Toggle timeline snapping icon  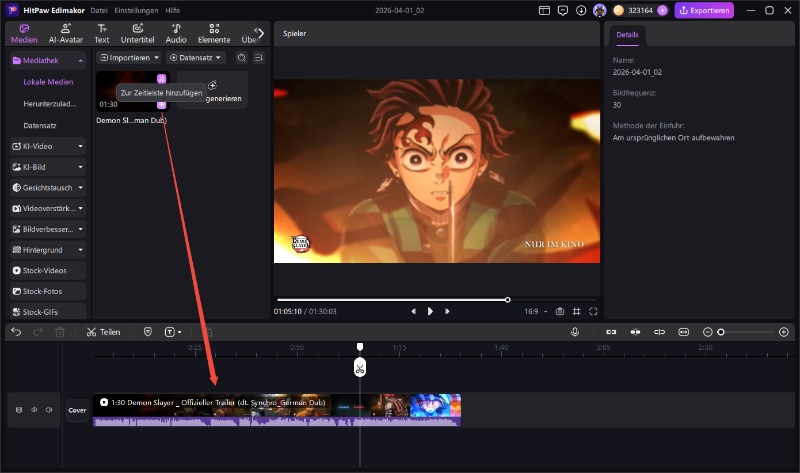[635, 332]
